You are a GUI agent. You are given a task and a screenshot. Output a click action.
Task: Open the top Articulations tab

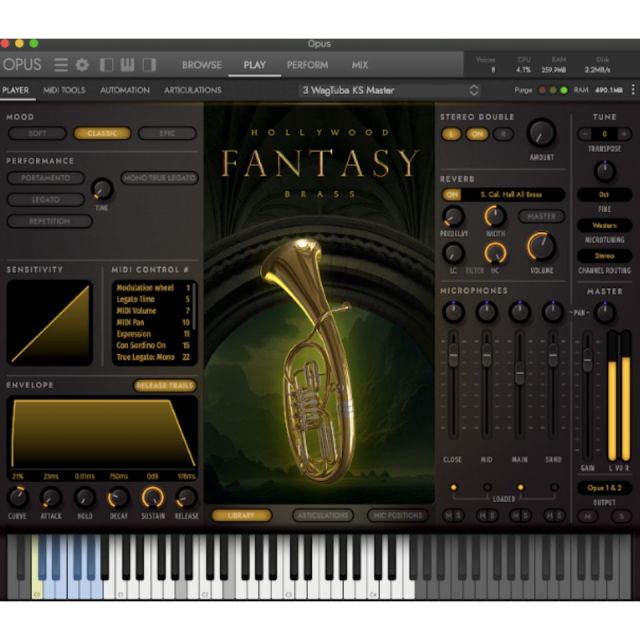193,90
